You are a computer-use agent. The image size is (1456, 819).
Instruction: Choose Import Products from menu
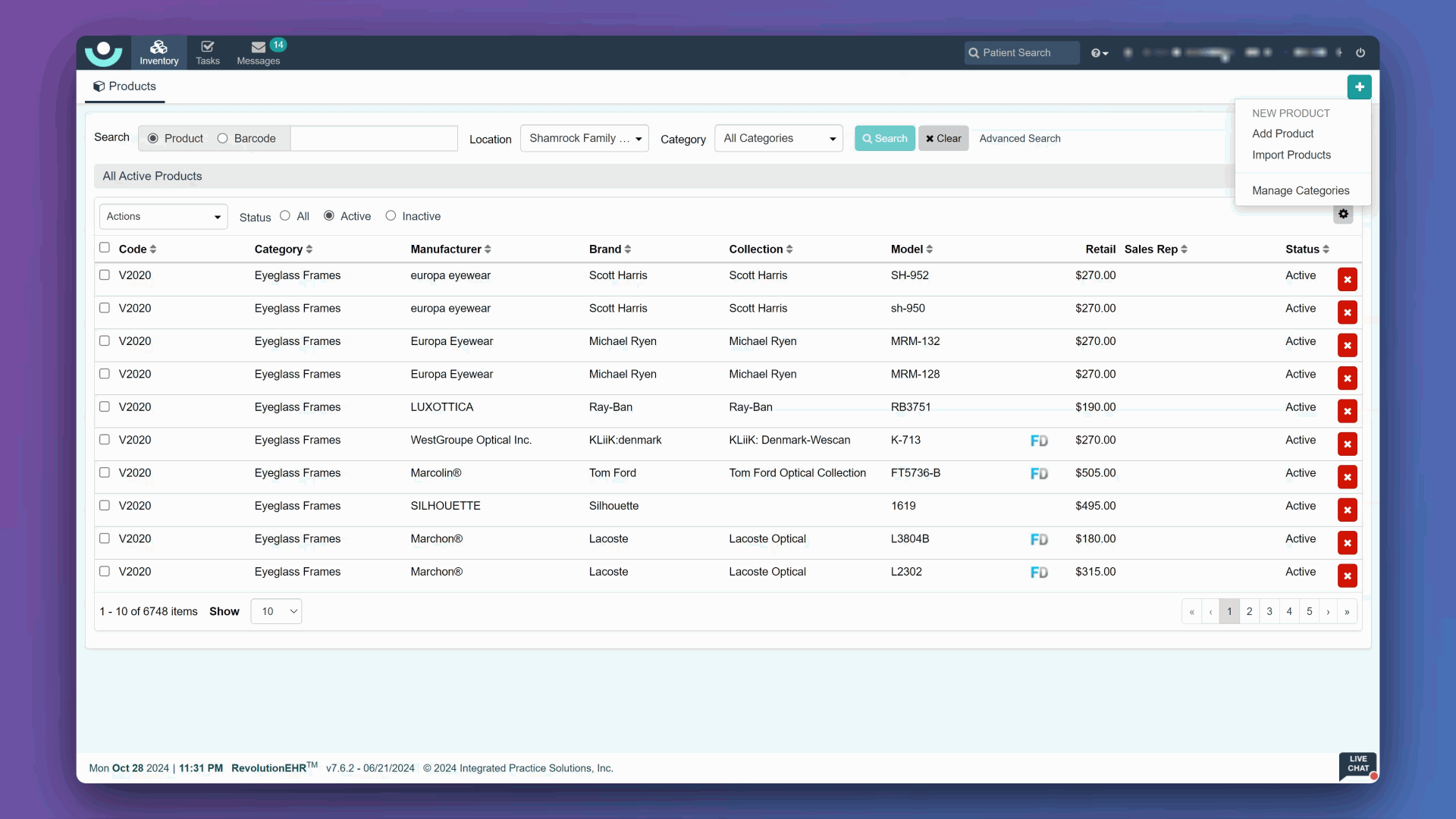(x=1291, y=155)
